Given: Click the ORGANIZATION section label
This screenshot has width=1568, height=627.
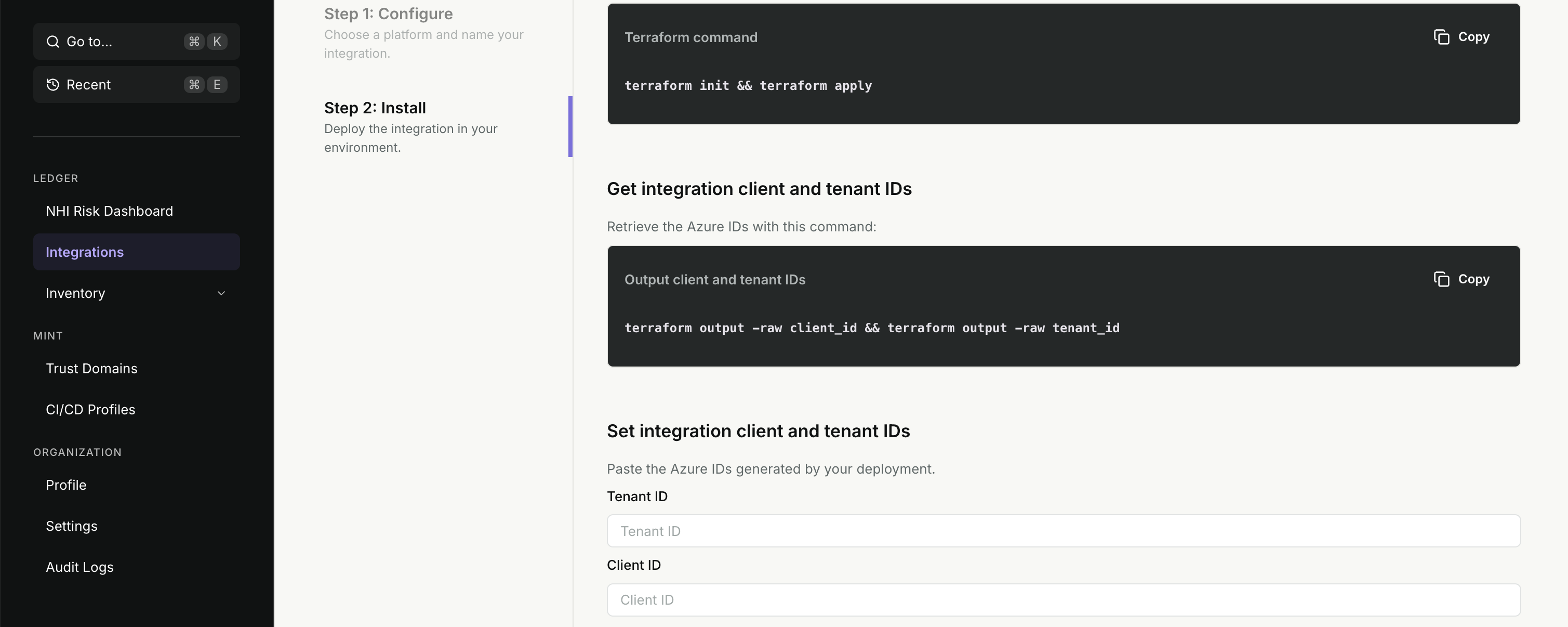Looking at the screenshot, I should [77, 452].
